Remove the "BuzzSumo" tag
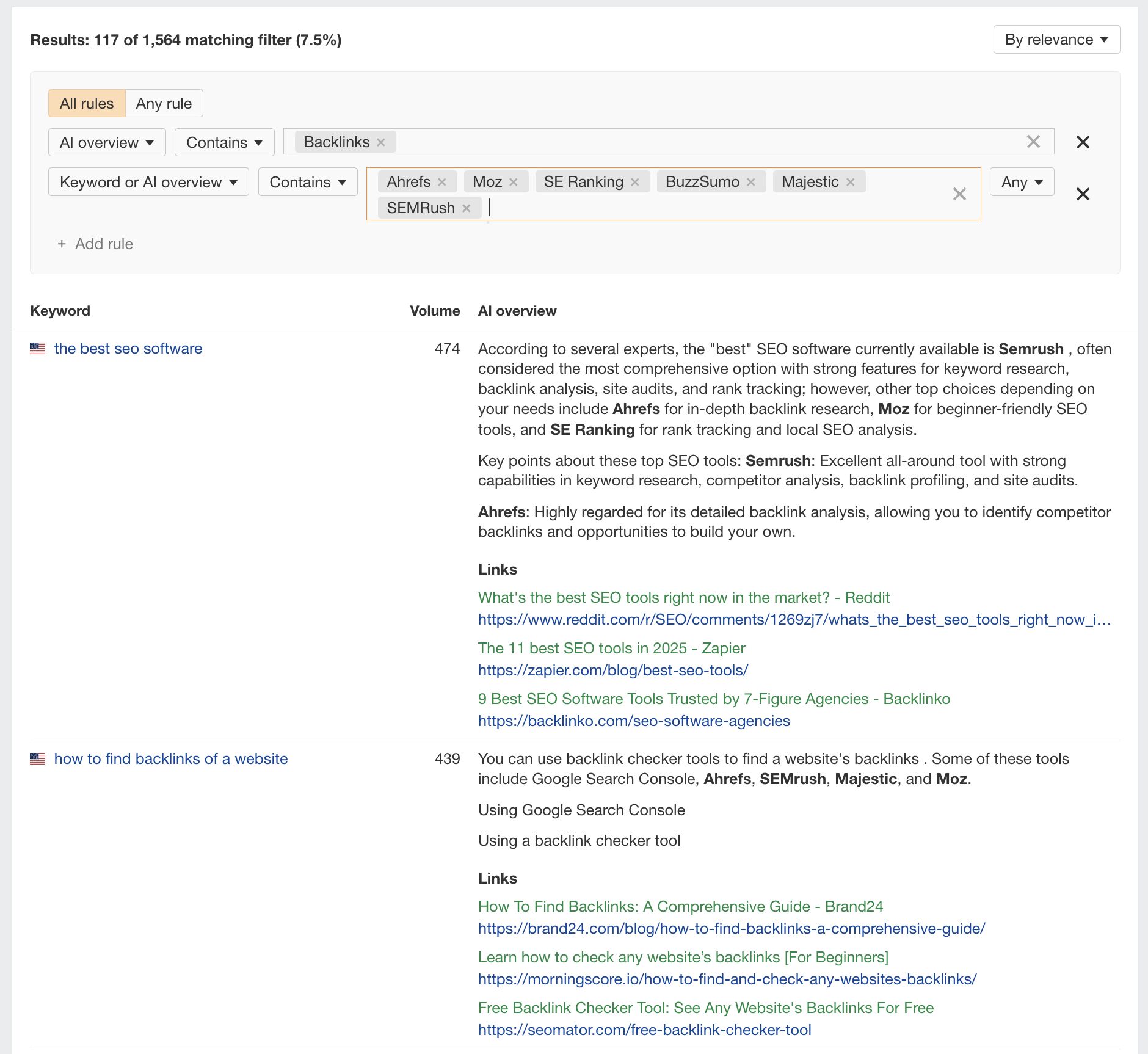The height and width of the screenshot is (1054, 1148). 750,181
